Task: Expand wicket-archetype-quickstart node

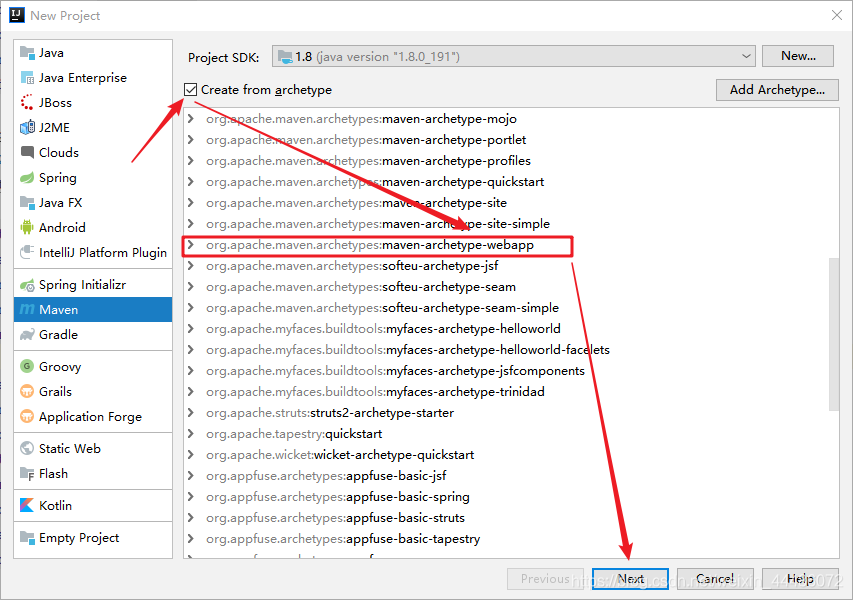Action: (190, 455)
